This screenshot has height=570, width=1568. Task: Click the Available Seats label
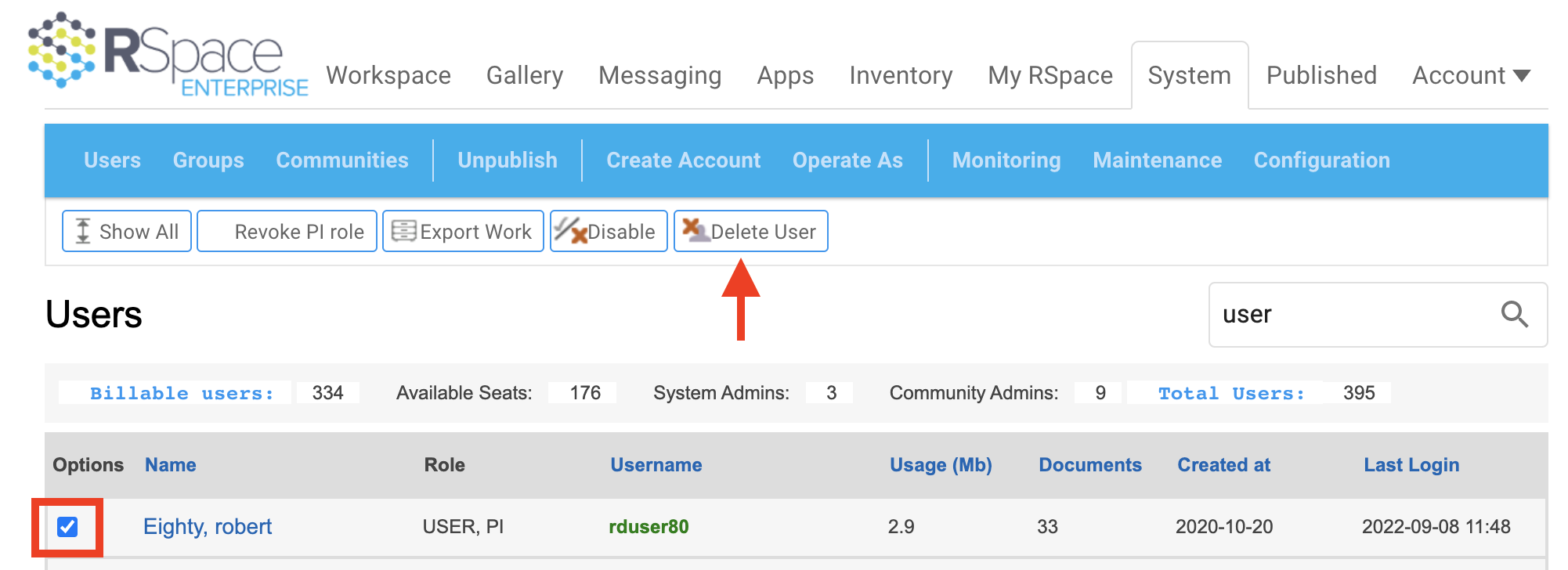tap(464, 393)
